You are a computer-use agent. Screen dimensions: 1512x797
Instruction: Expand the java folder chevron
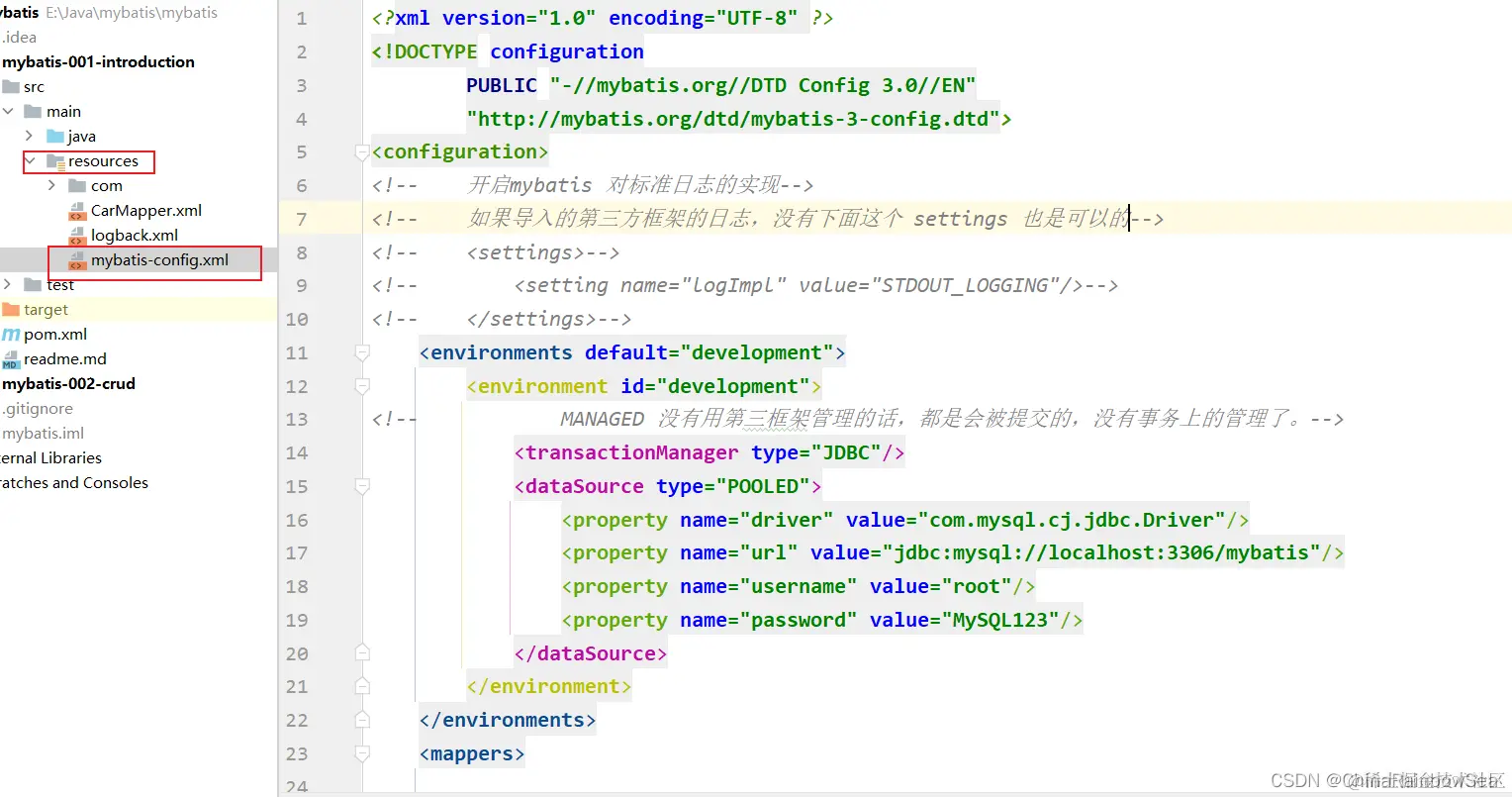[29, 137]
